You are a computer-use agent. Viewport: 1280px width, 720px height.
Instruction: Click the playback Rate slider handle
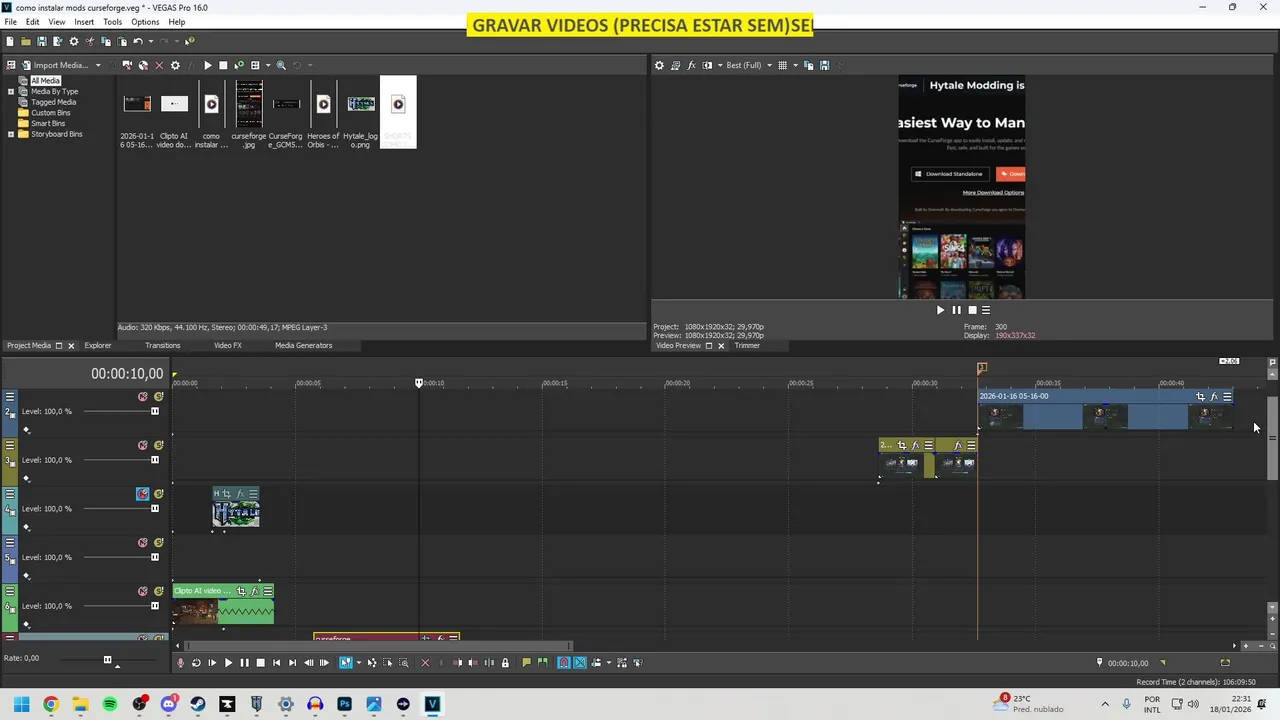(x=108, y=660)
